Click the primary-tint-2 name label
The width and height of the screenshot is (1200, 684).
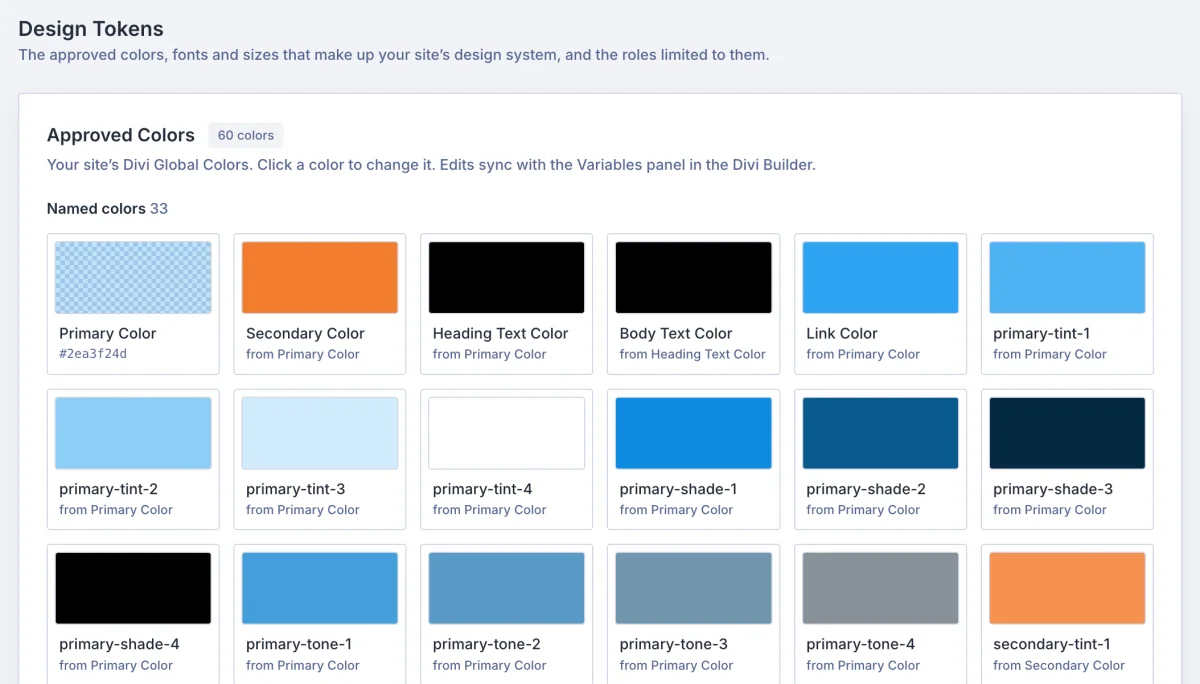108,489
